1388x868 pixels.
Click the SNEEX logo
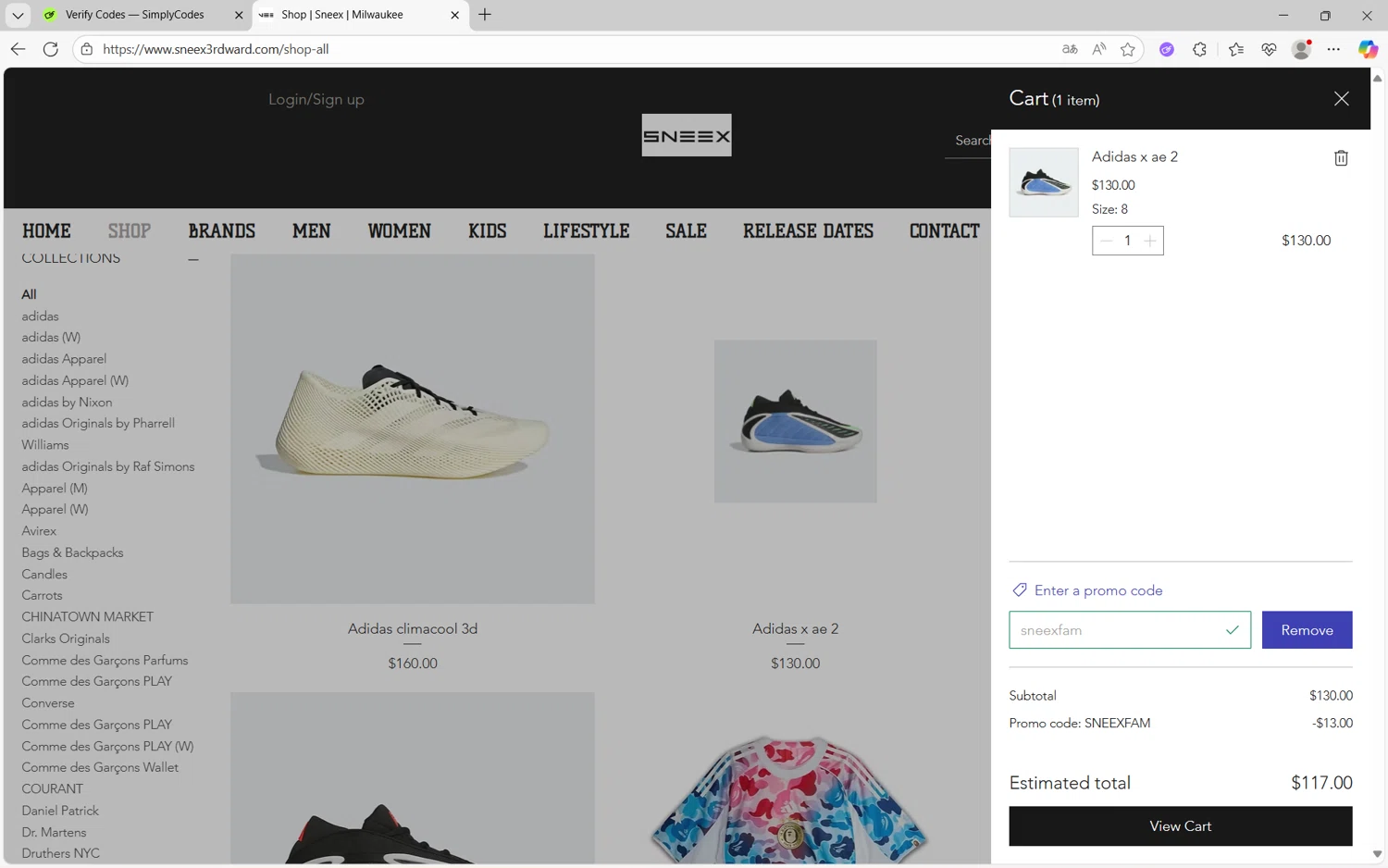click(687, 135)
